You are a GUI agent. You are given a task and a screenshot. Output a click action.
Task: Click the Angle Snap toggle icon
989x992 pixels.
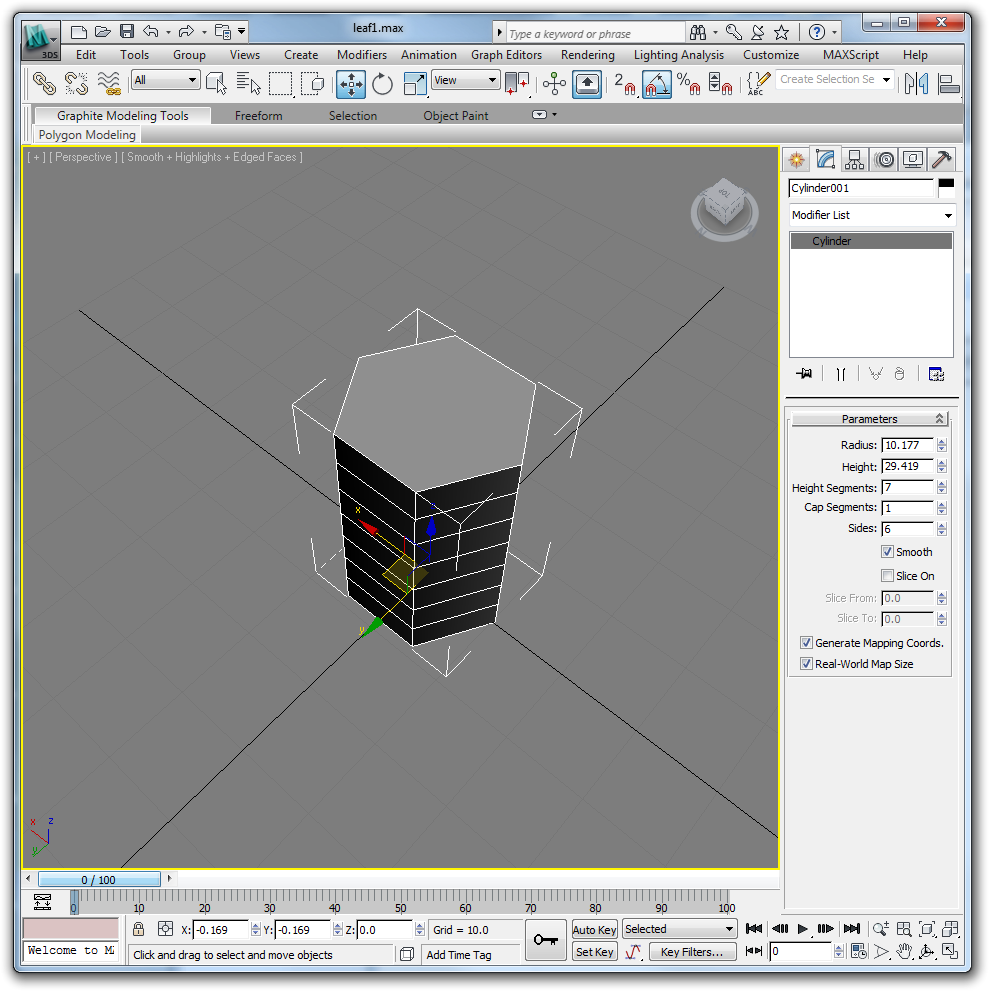[x=656, y=84]
